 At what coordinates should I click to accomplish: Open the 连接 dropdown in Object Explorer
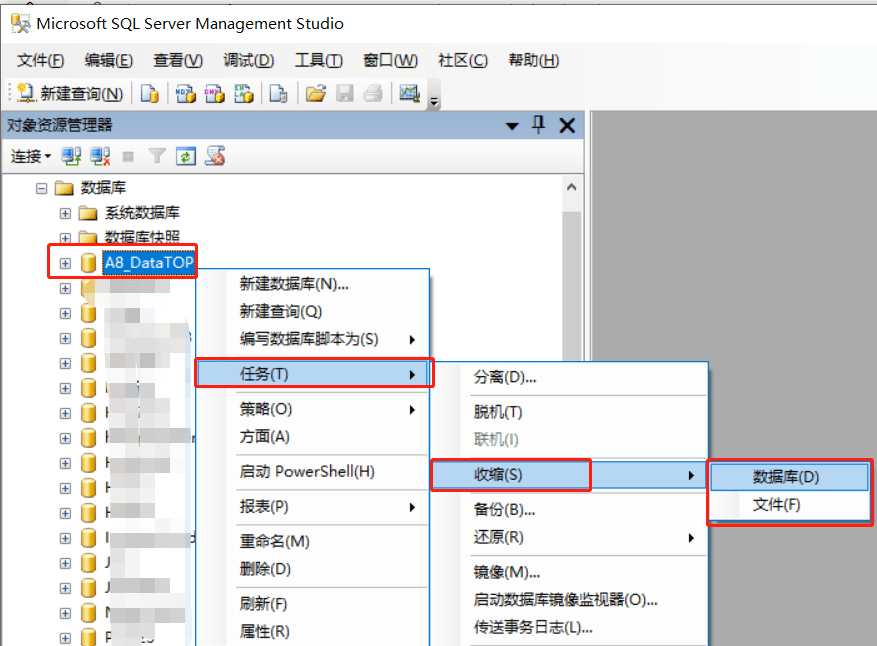(31, 156)
